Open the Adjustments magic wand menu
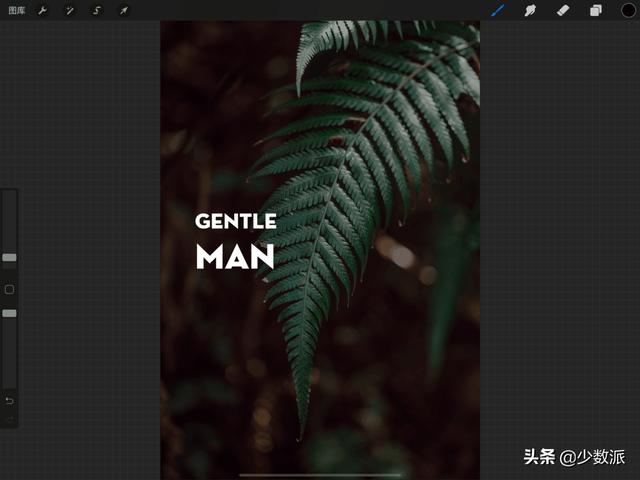 pyautogui.click(x=70, y=10)
